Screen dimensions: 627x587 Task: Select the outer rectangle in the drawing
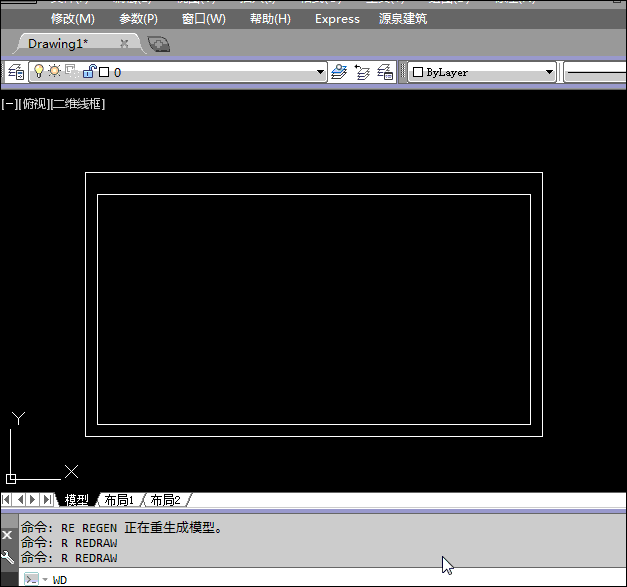(314, 173)
